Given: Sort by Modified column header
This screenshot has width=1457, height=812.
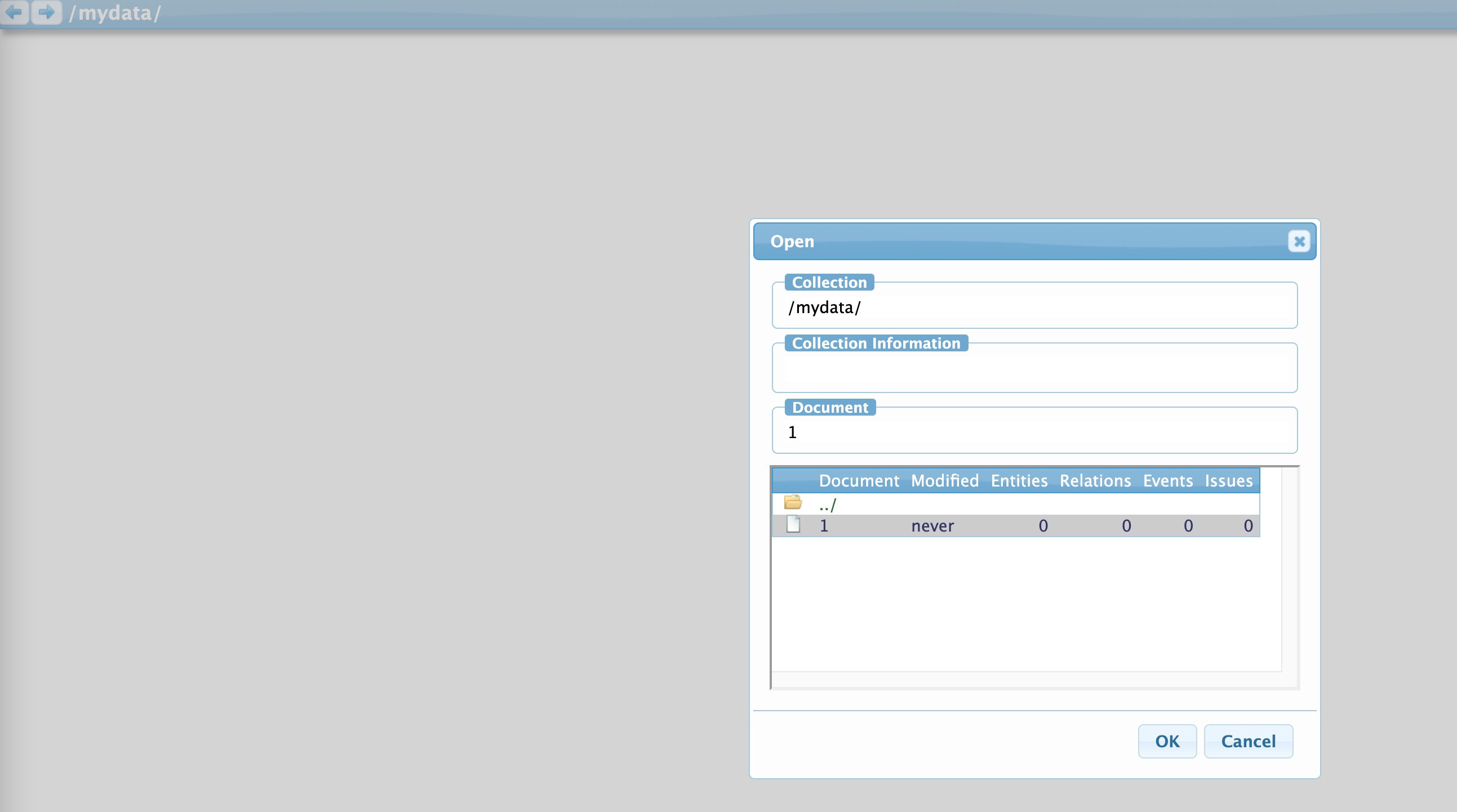Looking at the screenshot, I should click(x=944, y=481).
